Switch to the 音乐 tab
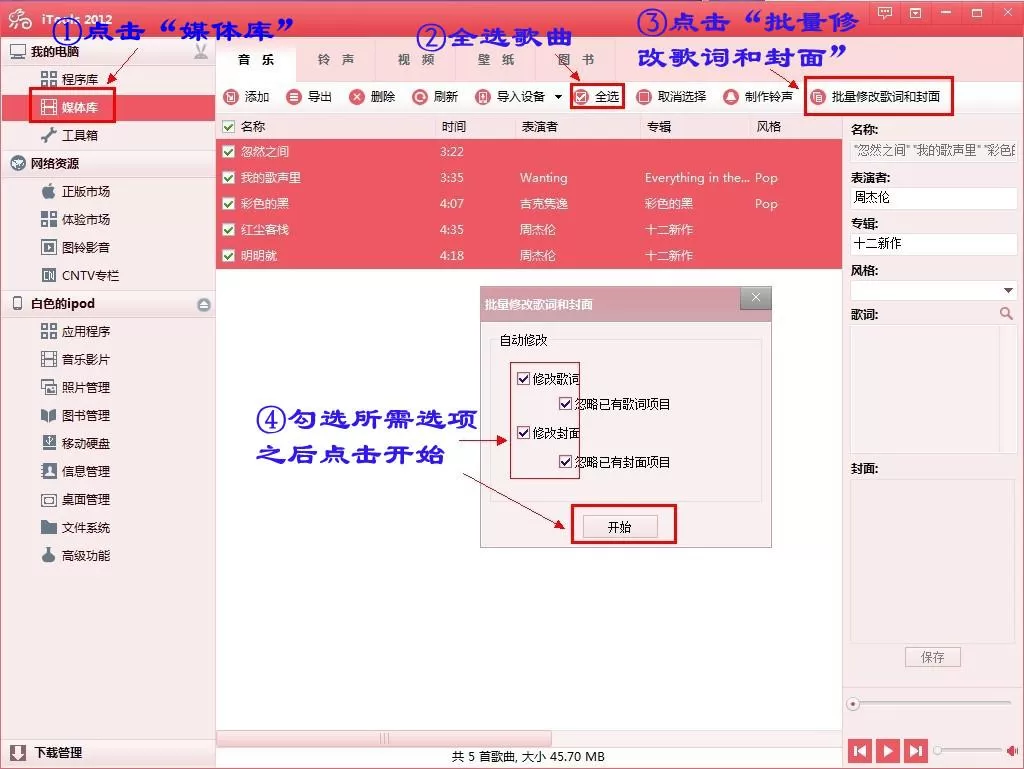1024x769 pixels. tap(256, 60)
